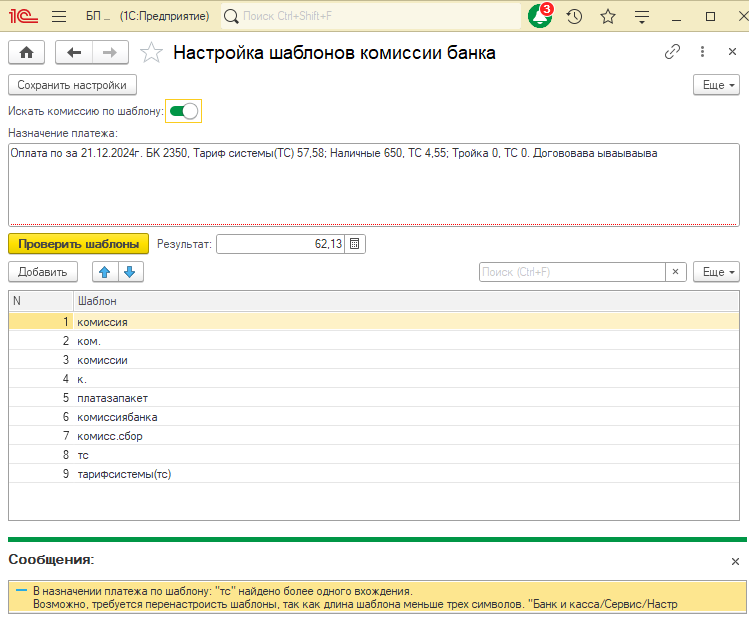Select template row 'к.'

click(374, 379)
